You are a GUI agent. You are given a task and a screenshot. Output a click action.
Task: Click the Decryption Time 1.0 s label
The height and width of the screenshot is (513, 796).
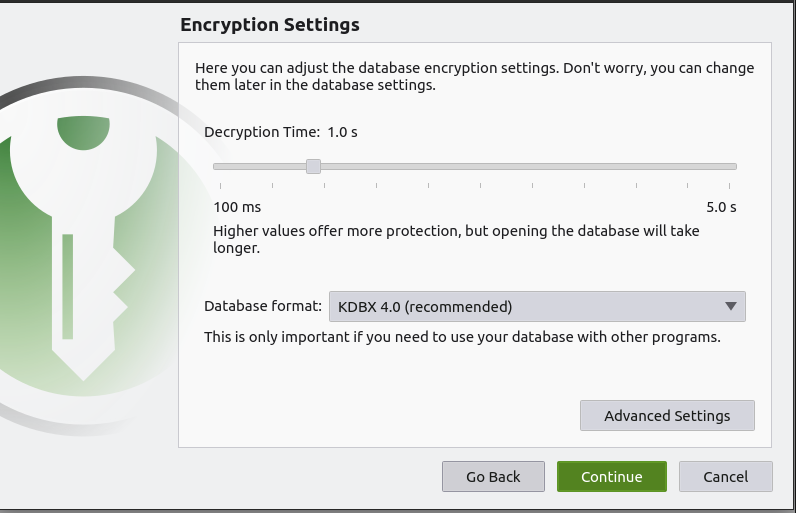pos(281,131)
